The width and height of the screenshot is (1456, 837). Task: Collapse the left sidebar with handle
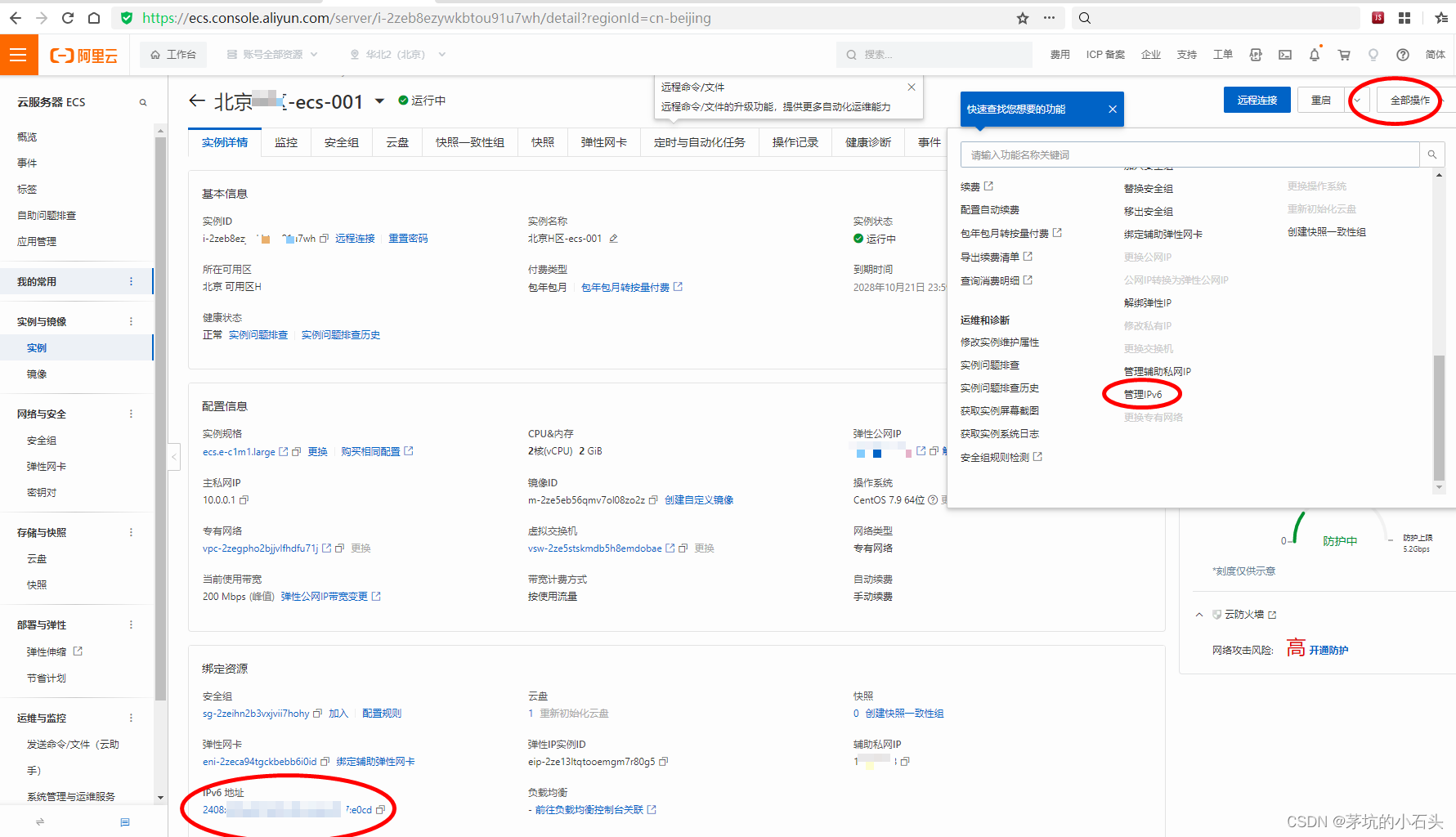[x=174, y=457]
